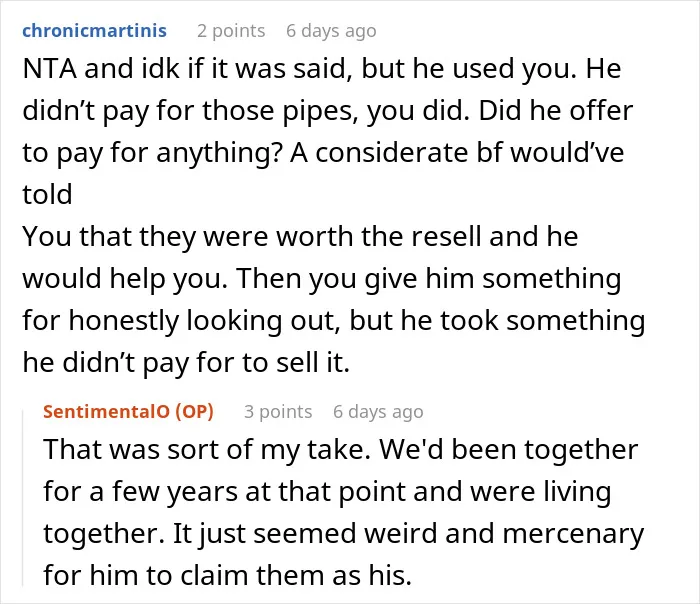Image resolution: width=700 pixels, height=604 pixels.
Task: Open the top comment's "6 days ago" permalink
Action: point(331,31)
